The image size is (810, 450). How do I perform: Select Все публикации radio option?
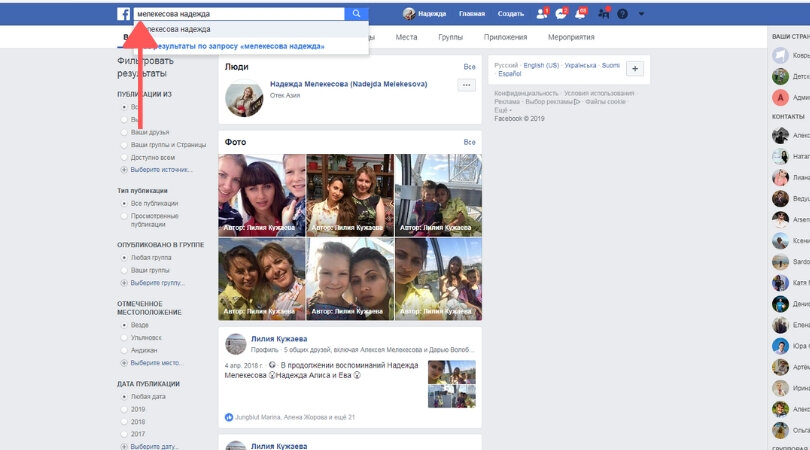tap(124, 204)
